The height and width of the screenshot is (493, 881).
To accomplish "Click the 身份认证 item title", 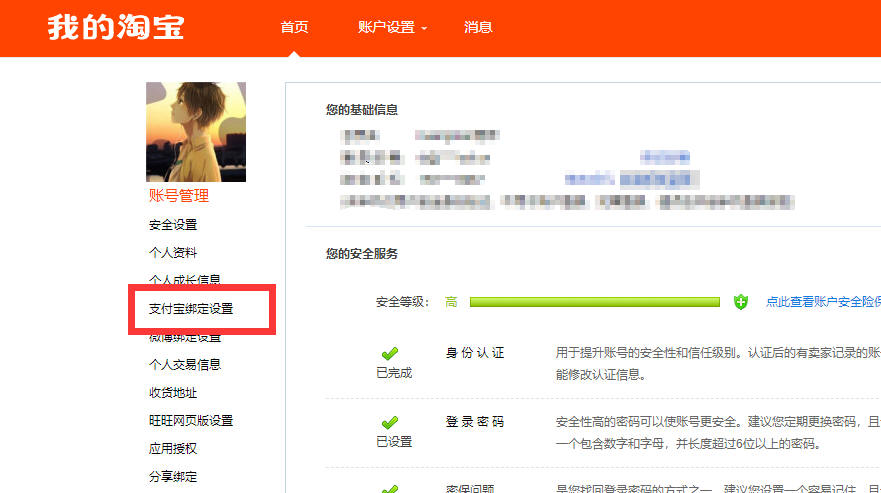I will click(x=475, y=353).
